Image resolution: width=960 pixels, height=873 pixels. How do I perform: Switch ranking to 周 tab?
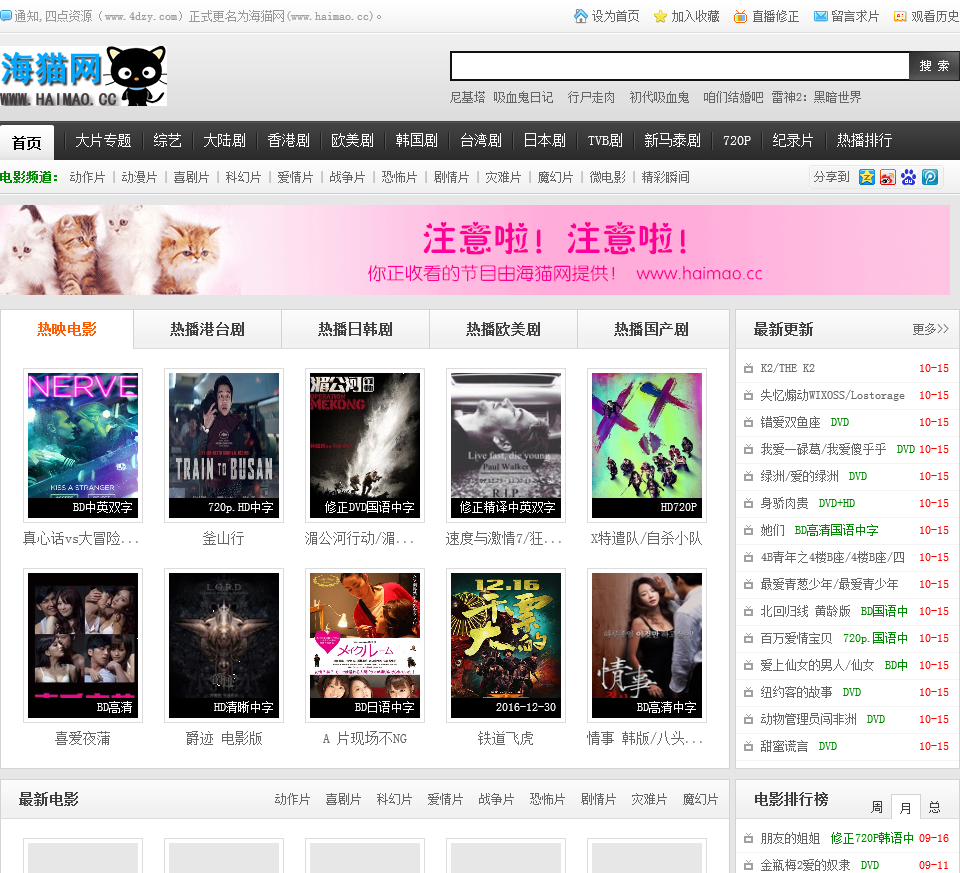tap(877, 807)
